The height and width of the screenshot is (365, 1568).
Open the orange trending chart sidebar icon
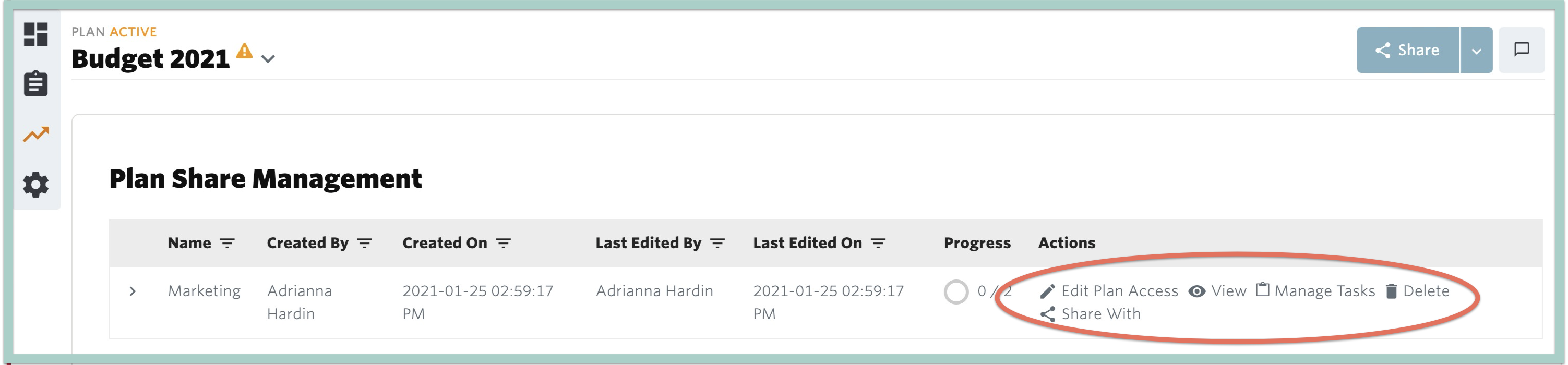36,134
